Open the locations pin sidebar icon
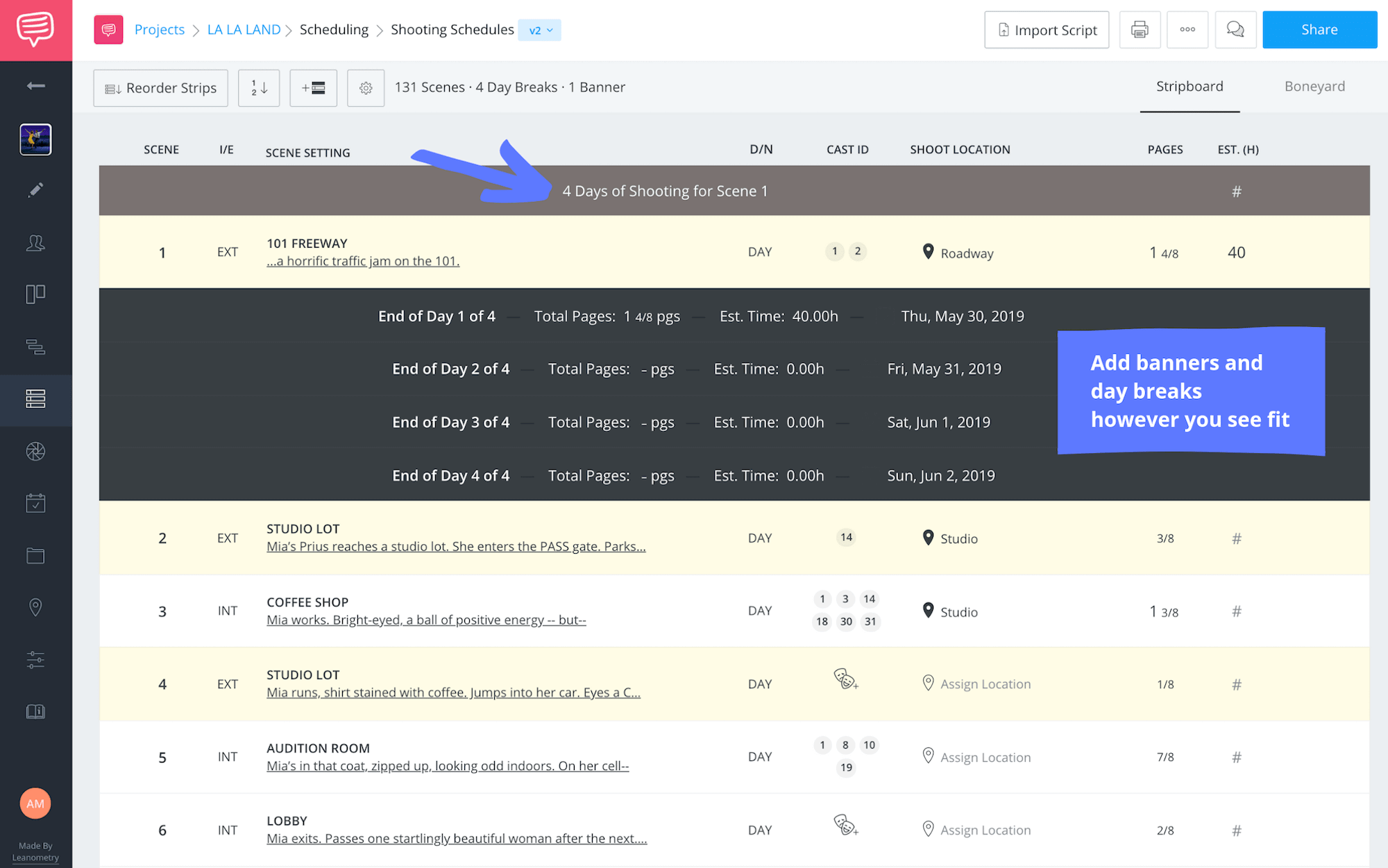The image size is (1388, 868). [x=35, y=608]
